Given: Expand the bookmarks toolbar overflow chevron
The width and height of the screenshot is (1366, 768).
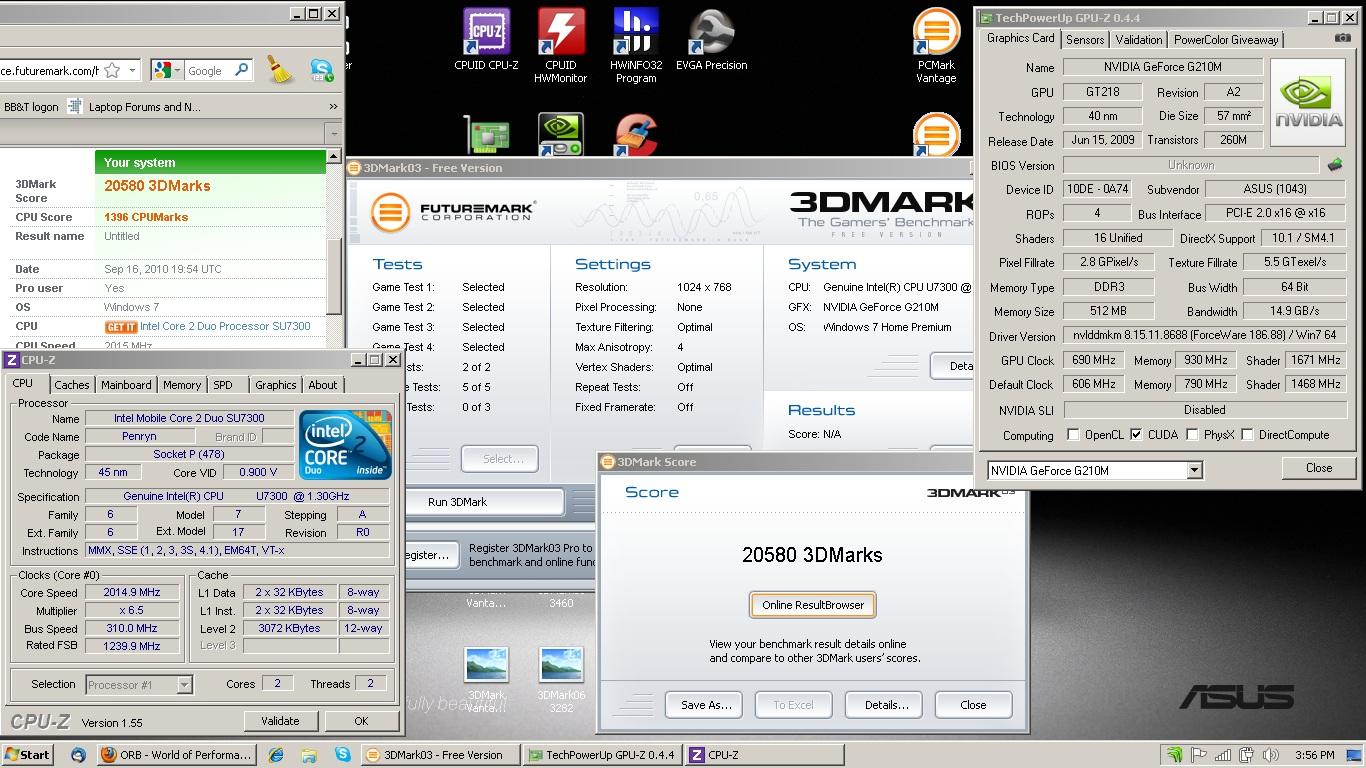Looking at the screenshot, I should 333,106.
